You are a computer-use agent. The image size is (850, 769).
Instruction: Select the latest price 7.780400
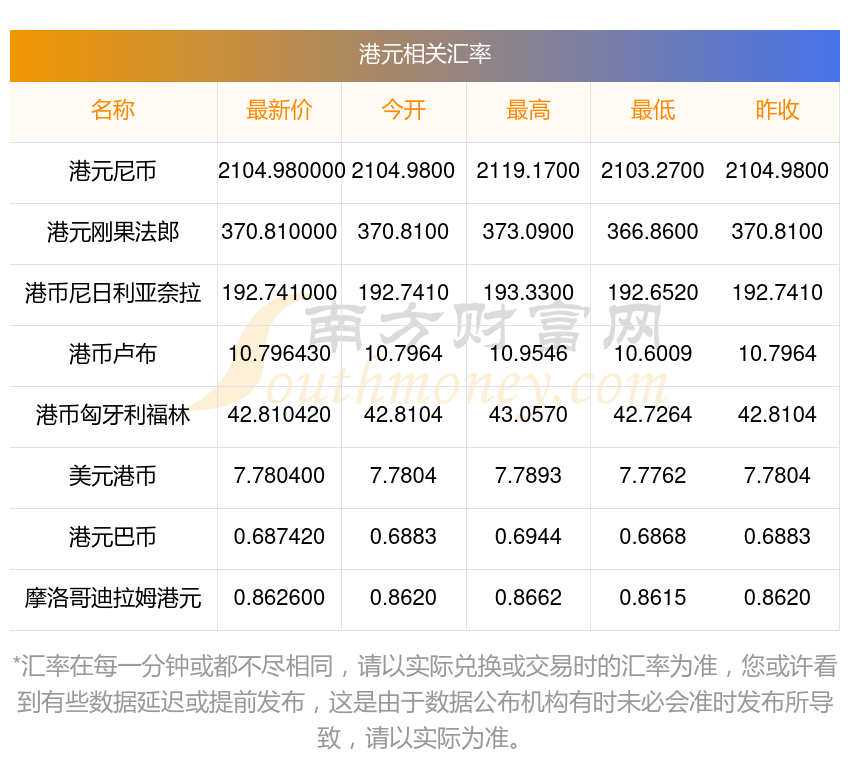[279, 476]
